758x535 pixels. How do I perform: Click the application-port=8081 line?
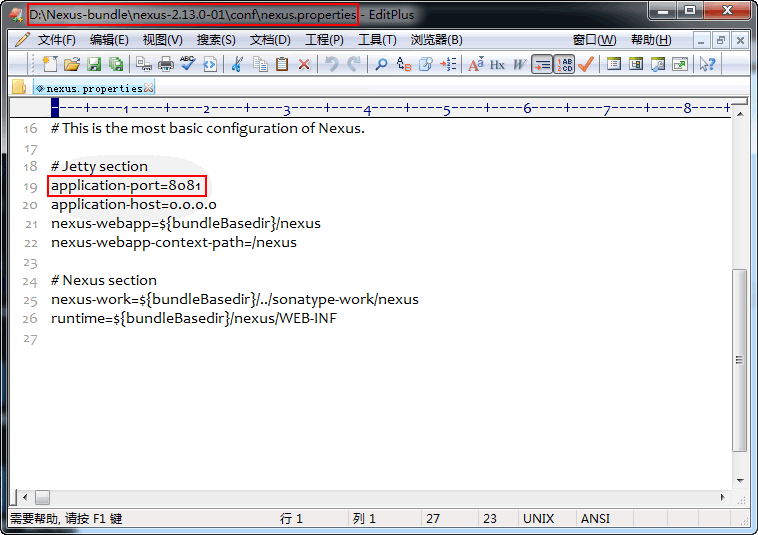[x=126, y=186]
